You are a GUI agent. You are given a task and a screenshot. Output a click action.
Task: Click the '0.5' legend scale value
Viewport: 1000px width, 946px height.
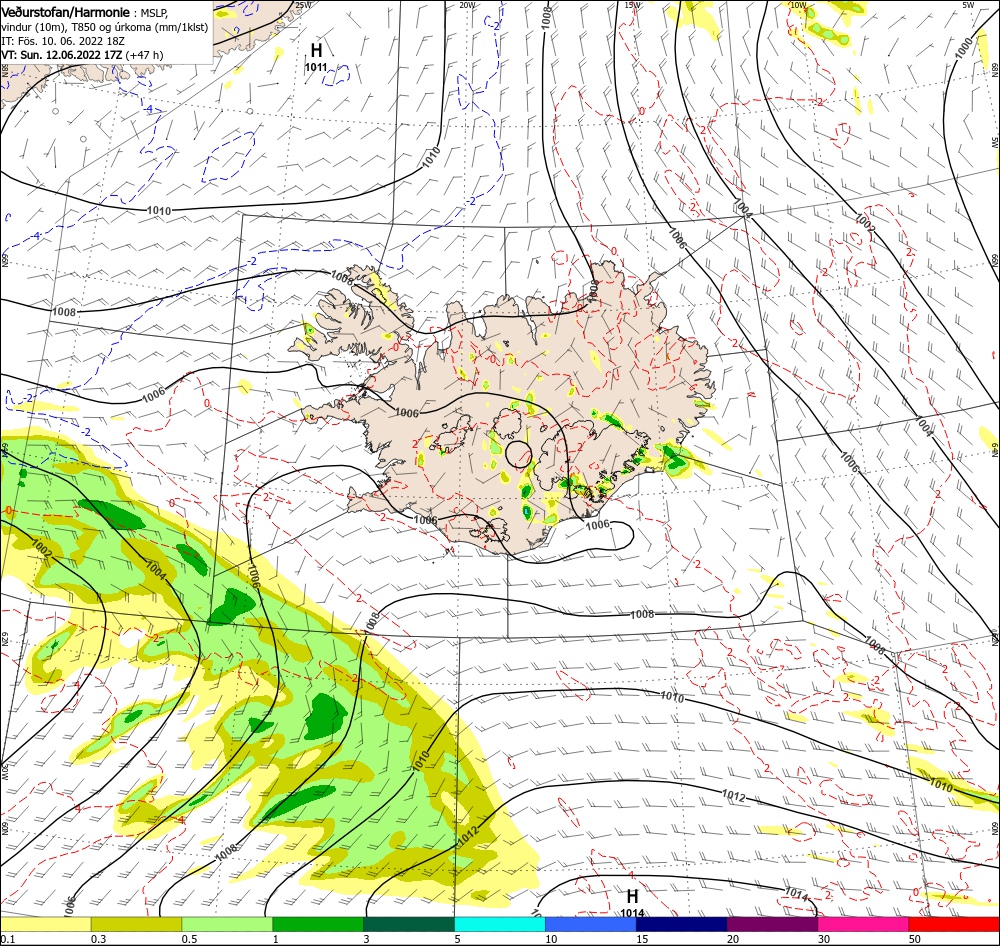pos(189,939)
